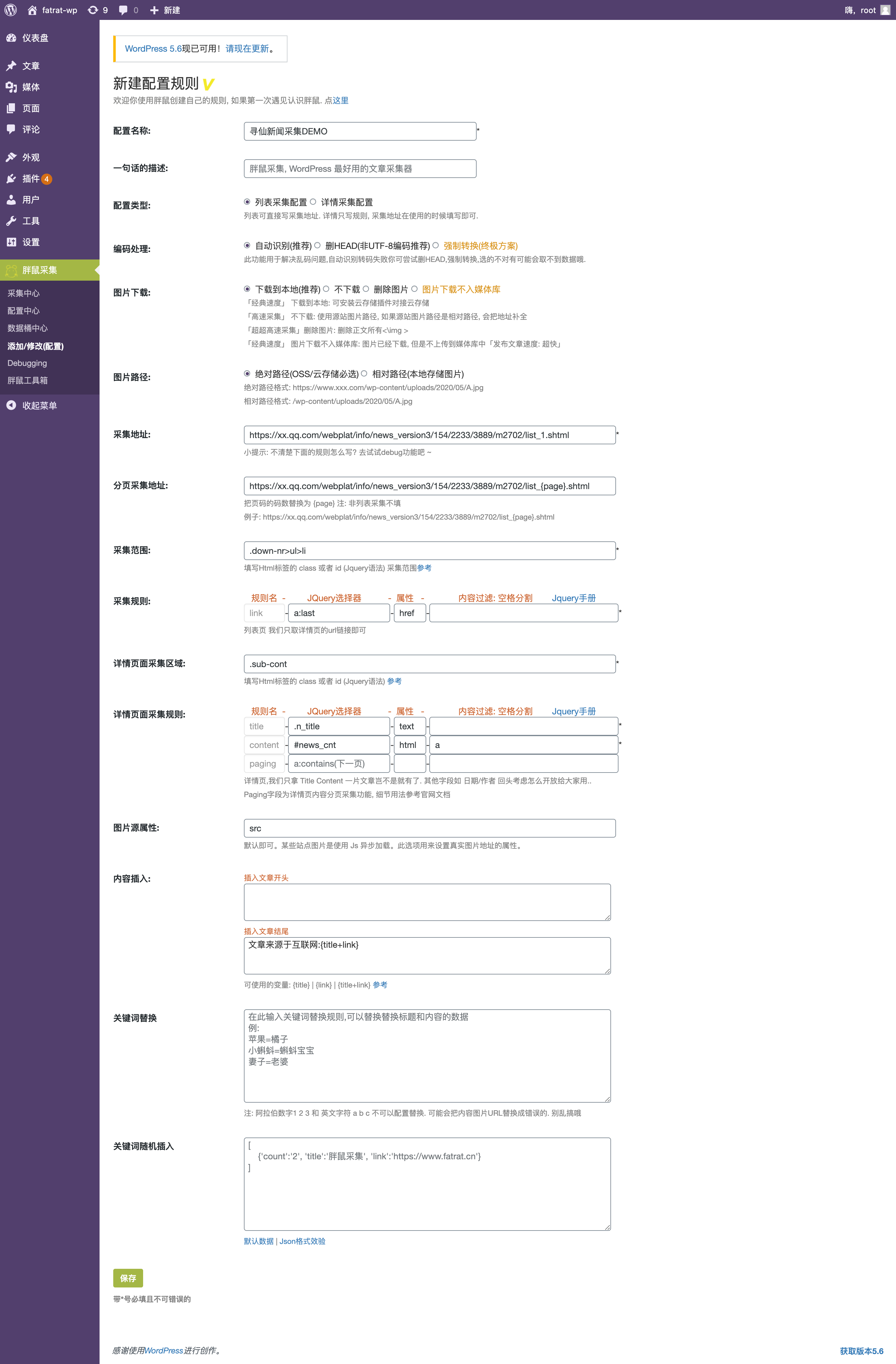This screenshot has height=1364, width=896.
Task: Click the a:contains(下一页) paging field
Action: [x=339, y=764]
